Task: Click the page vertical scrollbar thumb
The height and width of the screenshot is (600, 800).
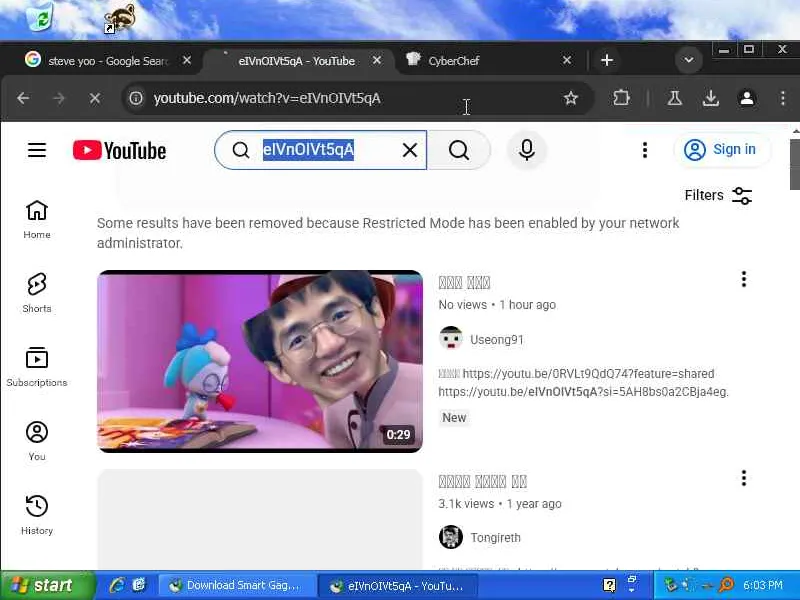Action: click(x=795, y=163)
